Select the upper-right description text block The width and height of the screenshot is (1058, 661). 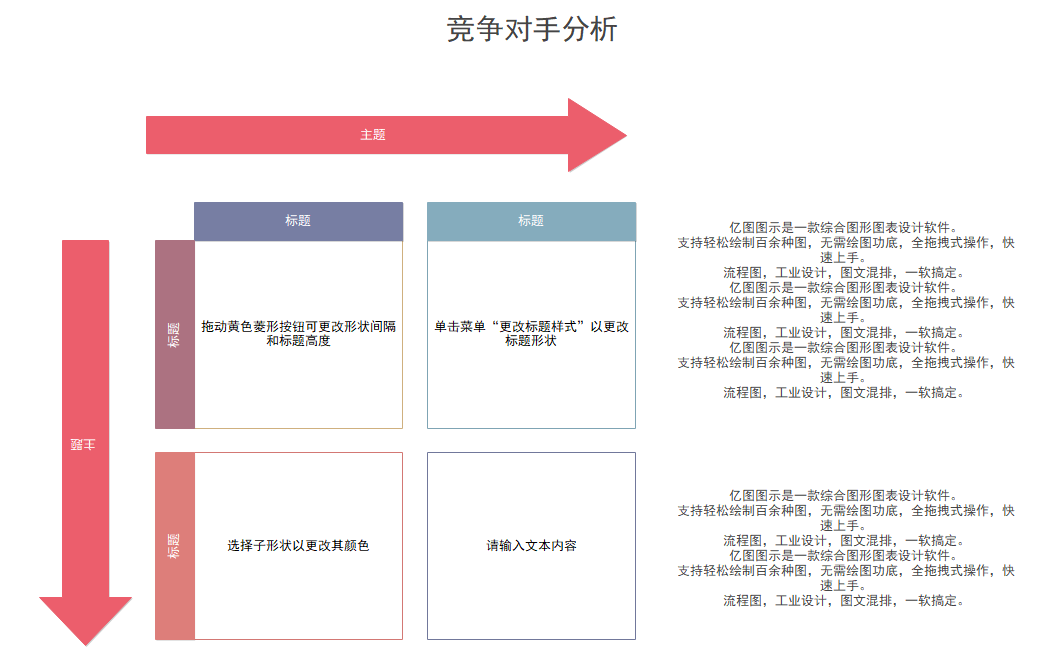[x=845, y=310]
